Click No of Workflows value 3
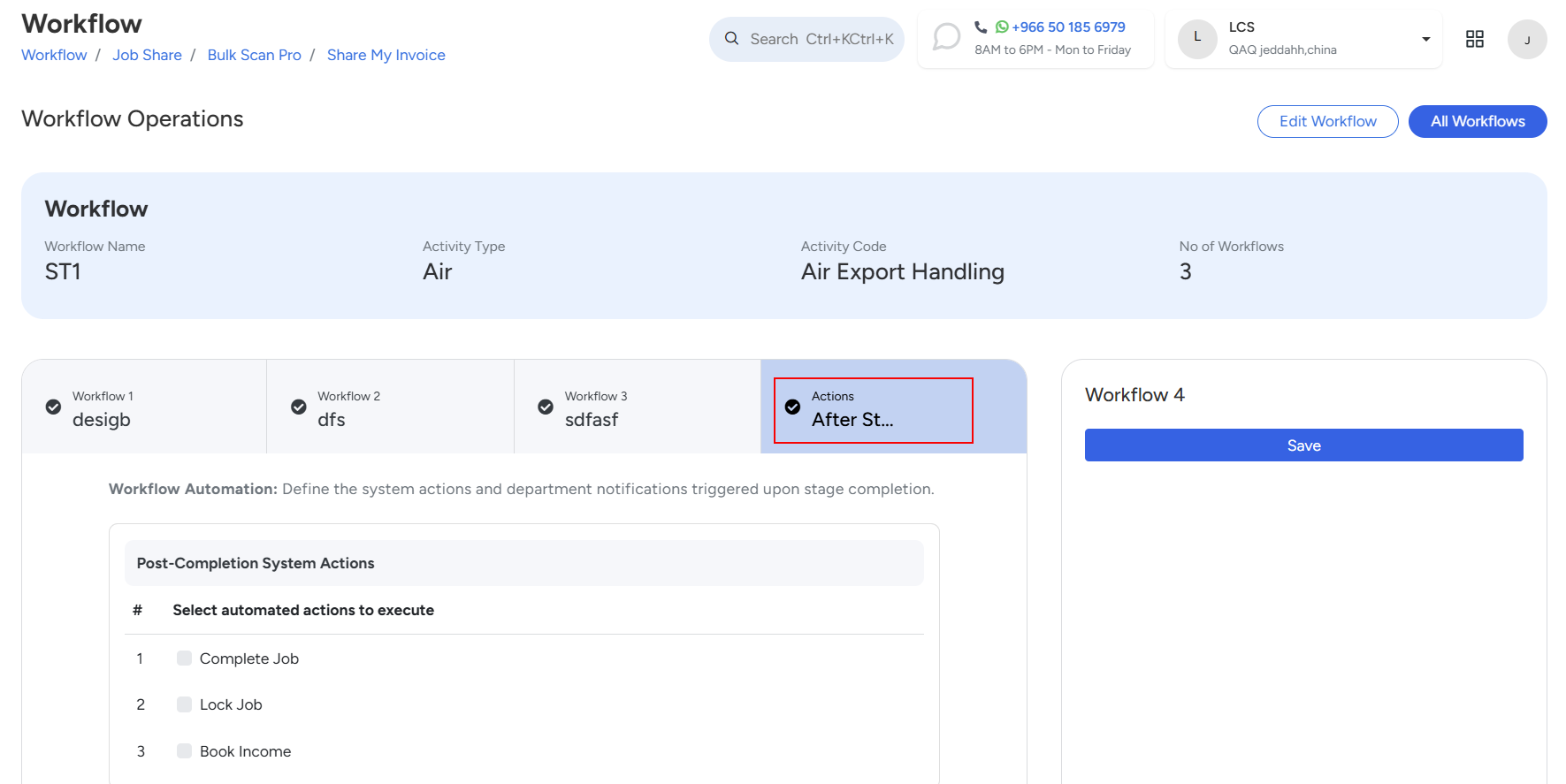 click(x=1185, y=271)
